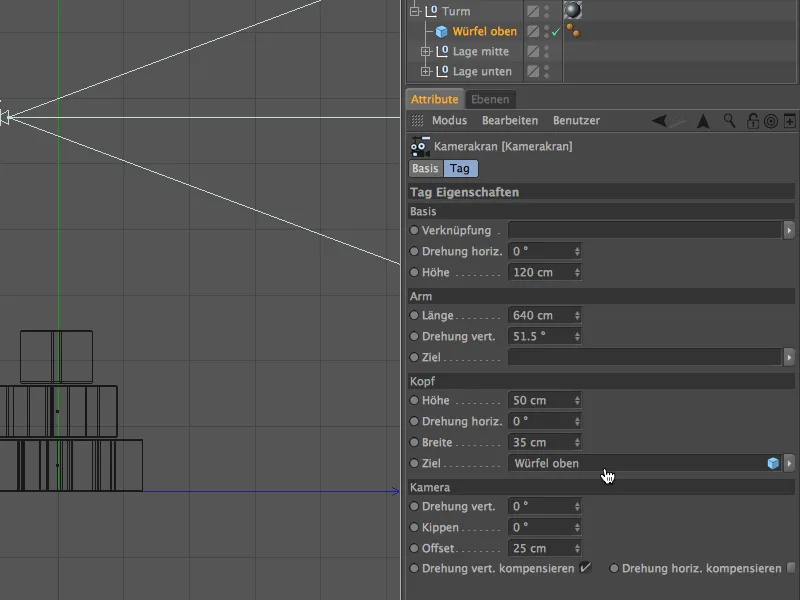Click the magnifier search icon
This screenshot has height=600, width=800.
pyautogui.click(x=730, y=120)
